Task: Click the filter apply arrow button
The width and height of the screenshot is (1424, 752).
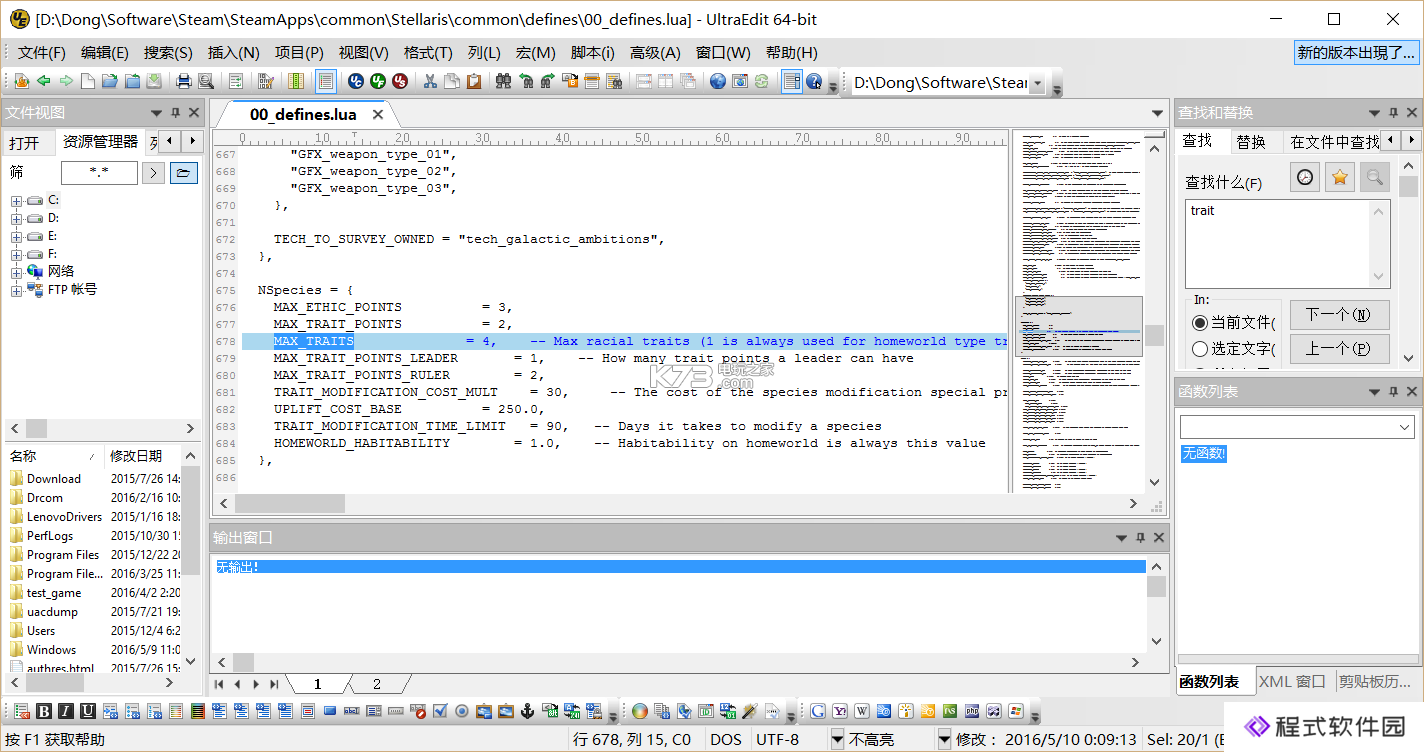Action: [153, 173]
